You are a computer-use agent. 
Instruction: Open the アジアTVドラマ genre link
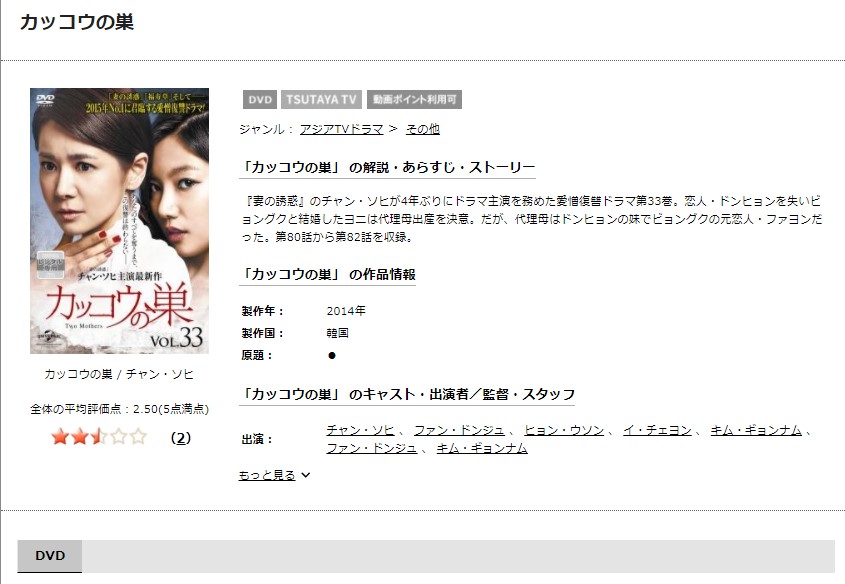[342, 129]
